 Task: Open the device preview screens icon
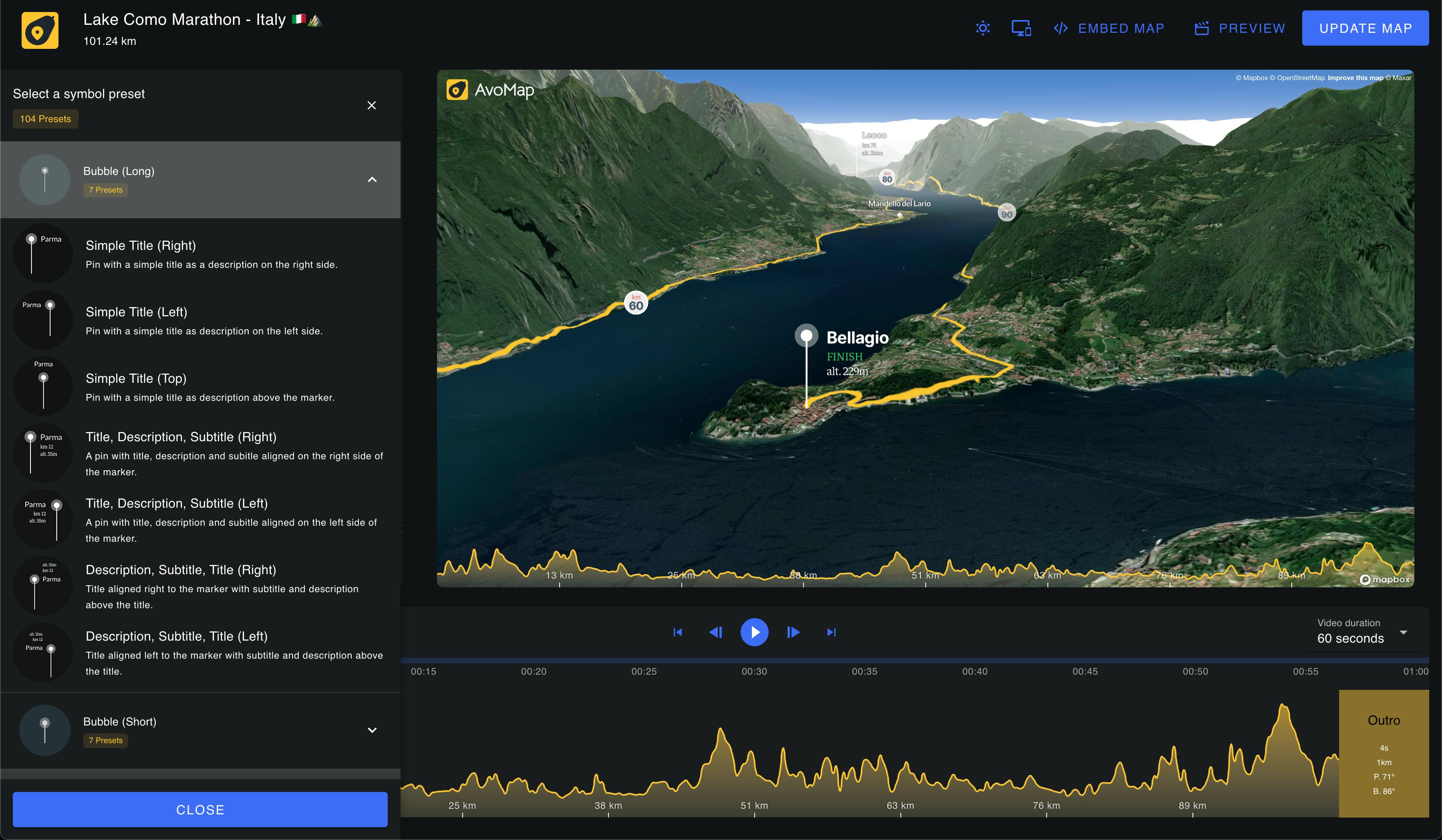point(1021,28)
